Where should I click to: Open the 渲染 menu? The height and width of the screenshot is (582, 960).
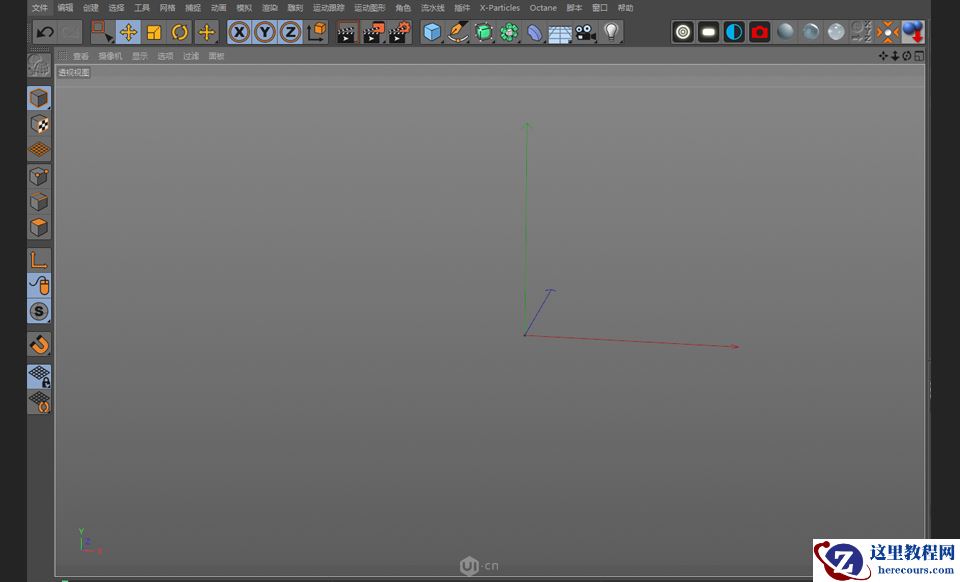coord(269,8)
